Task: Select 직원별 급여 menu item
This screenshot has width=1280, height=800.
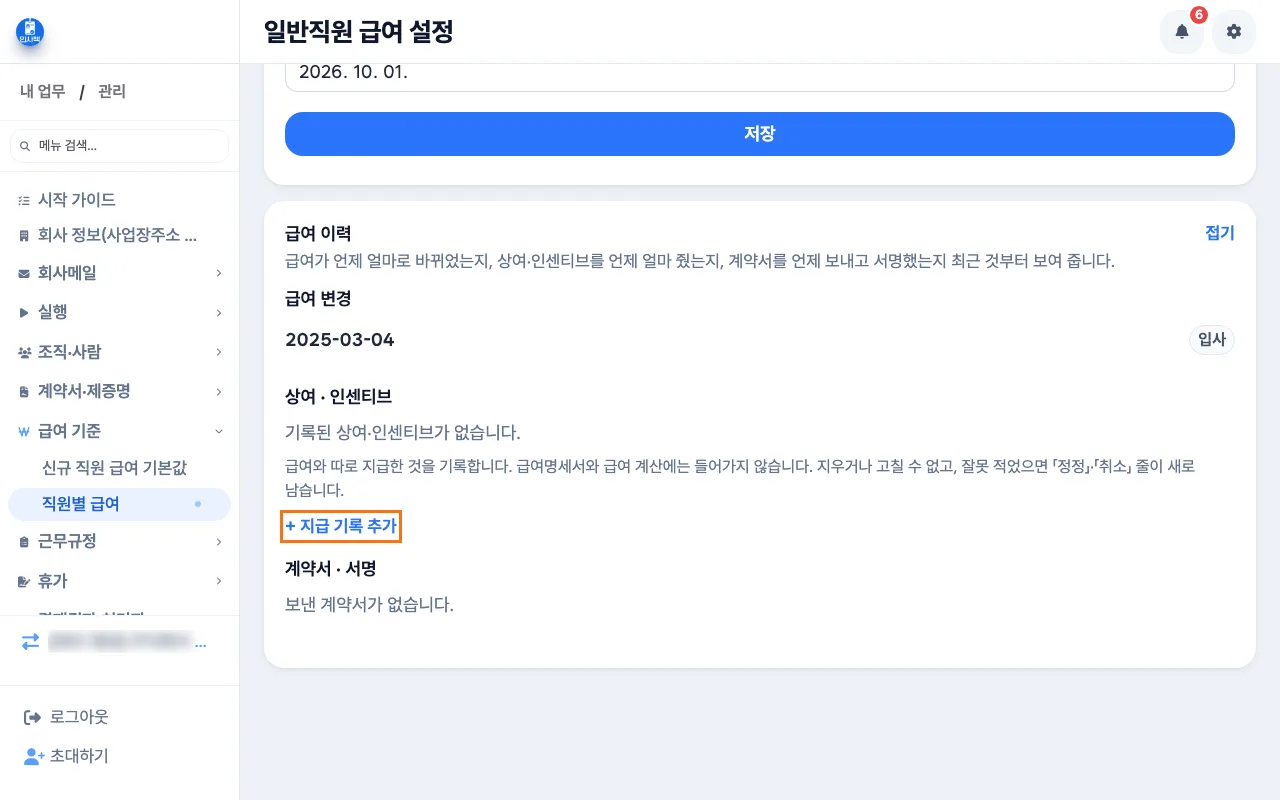Action: 119,504
